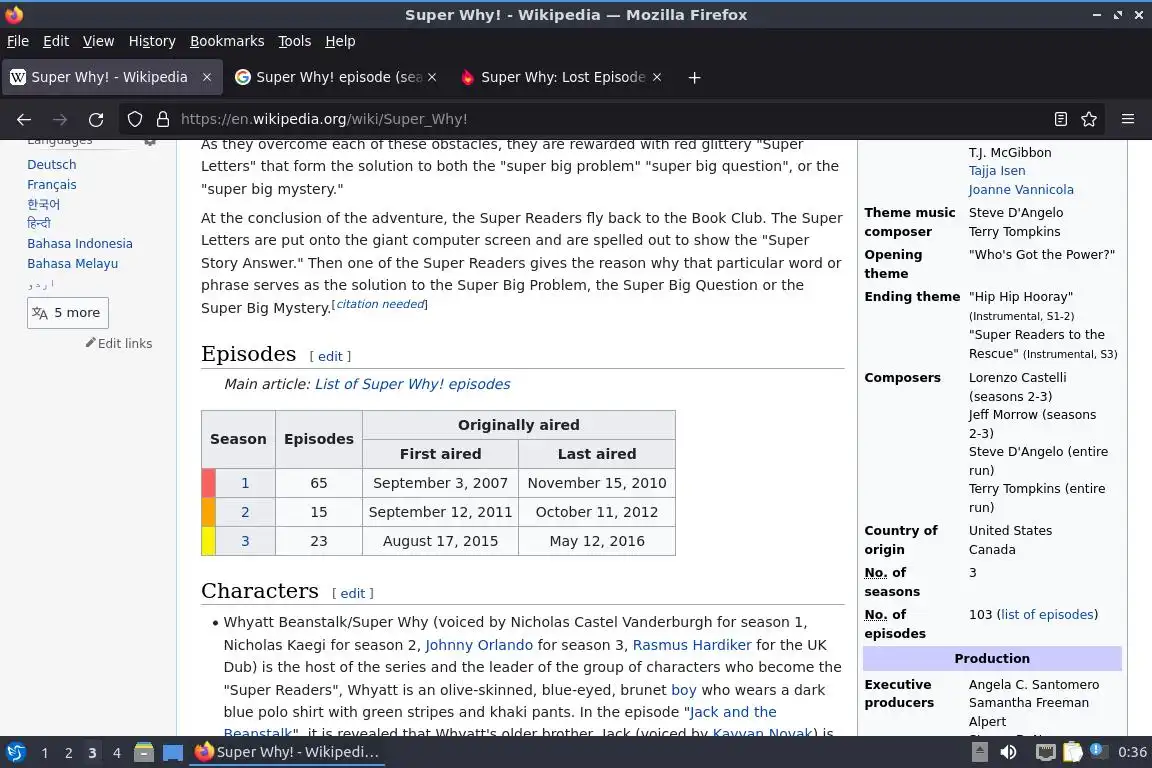This screenshot has width=1152, height=768.
Task: Click the orange season 2 color cell
Action: 209,512
